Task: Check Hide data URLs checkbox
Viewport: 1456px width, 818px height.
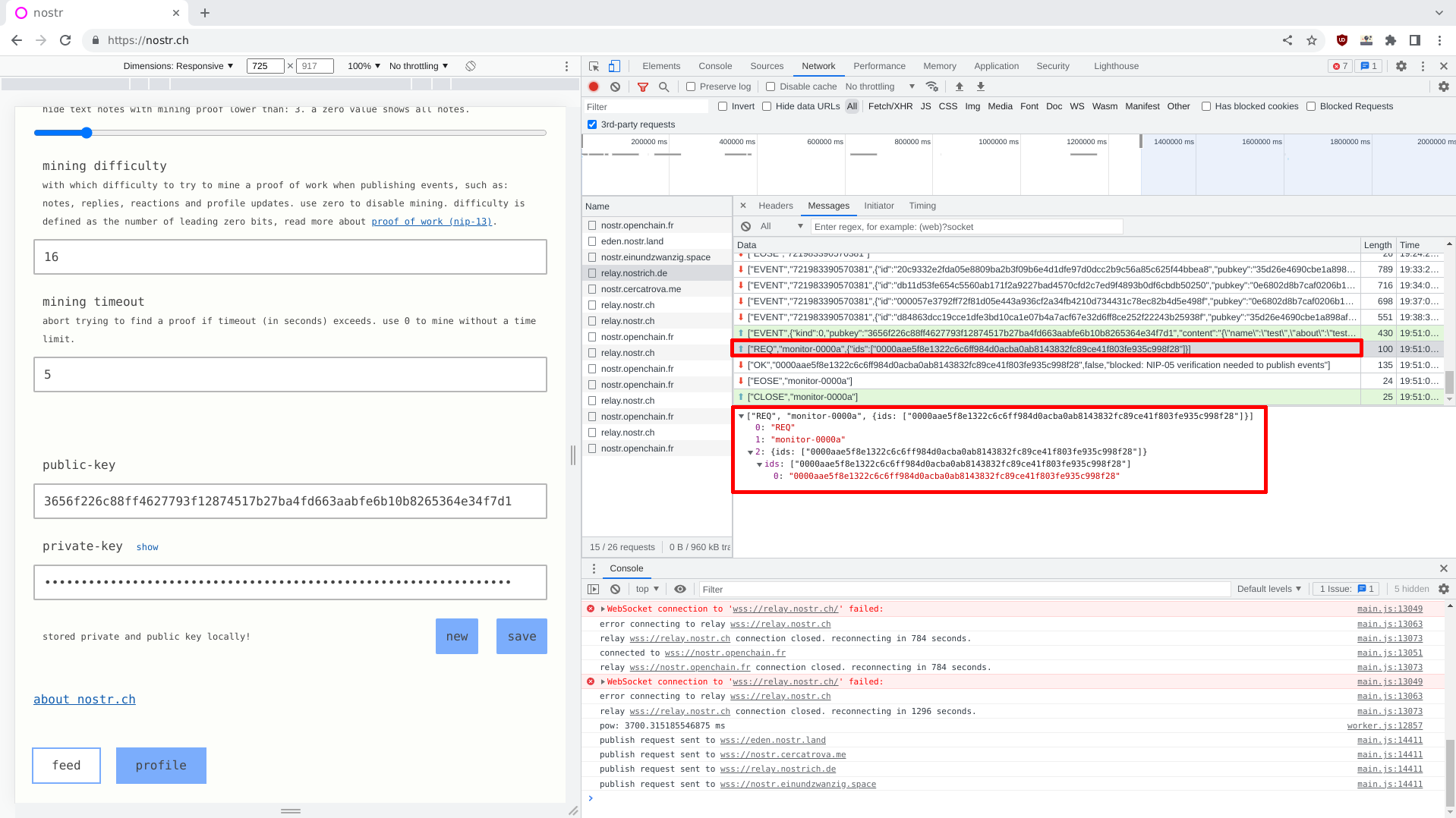Action: coord(767,106)
